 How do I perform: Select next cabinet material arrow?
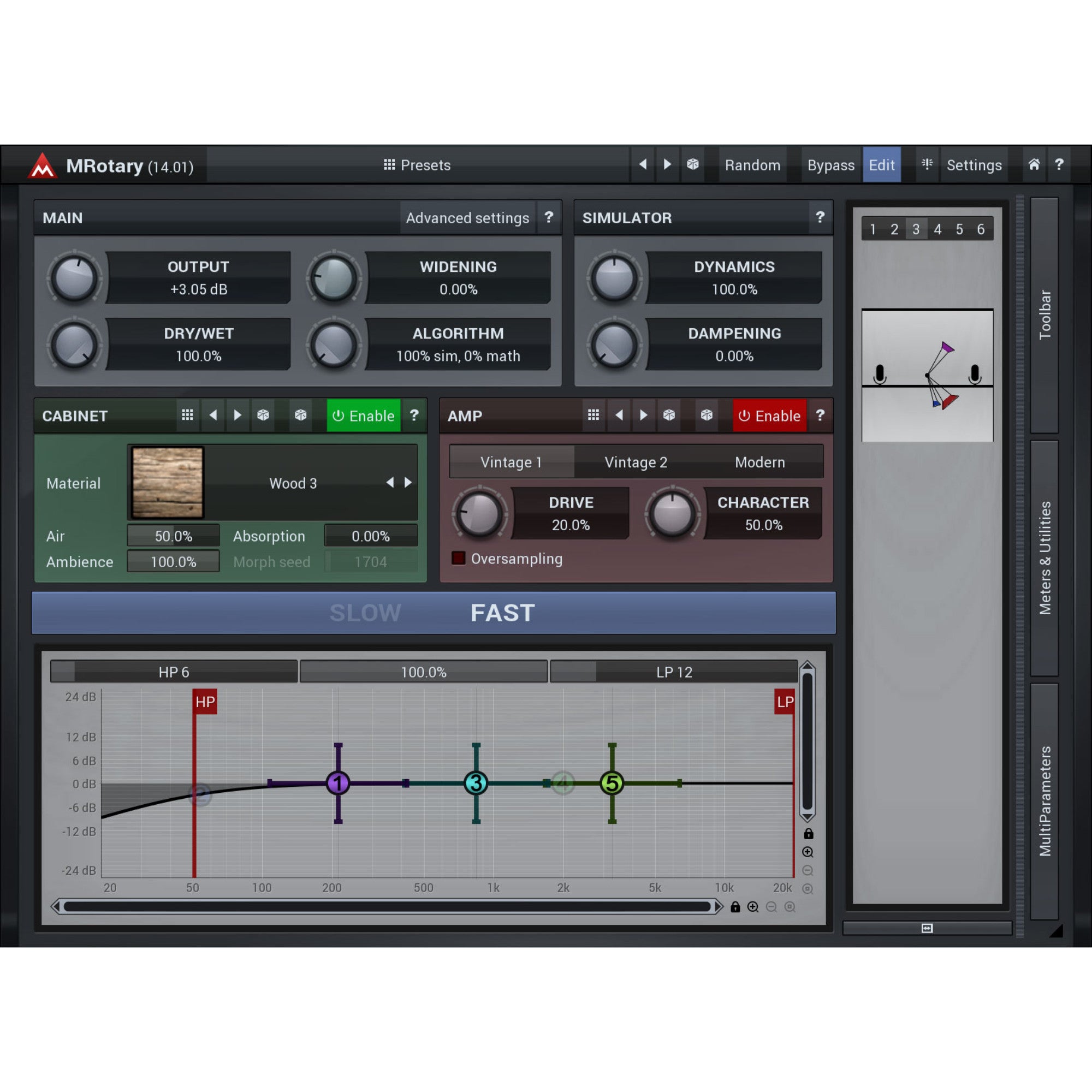click(408, 483)
